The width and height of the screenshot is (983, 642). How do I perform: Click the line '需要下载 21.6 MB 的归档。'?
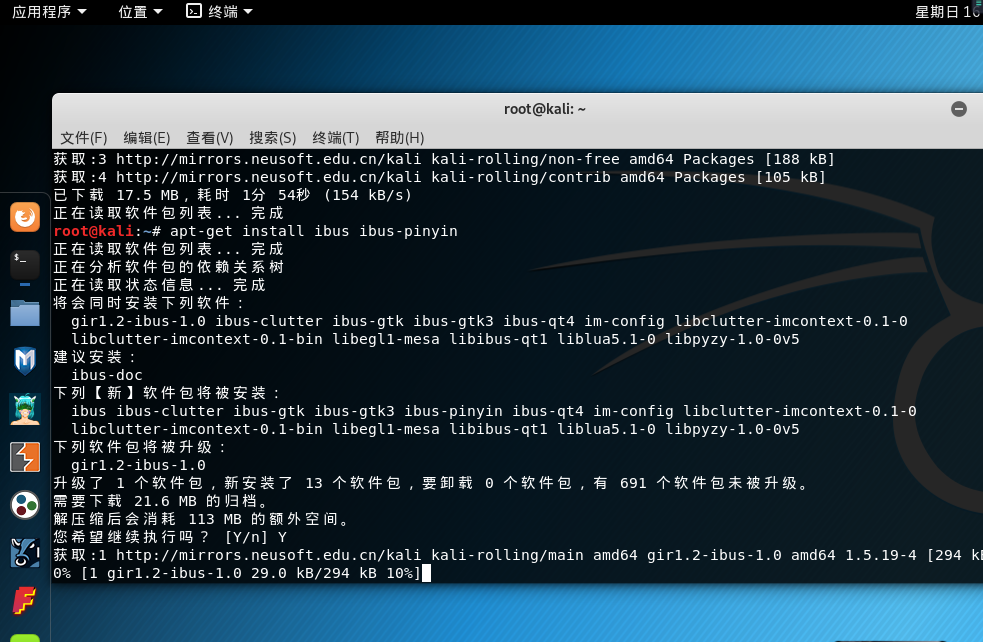[x=161, y=502]
